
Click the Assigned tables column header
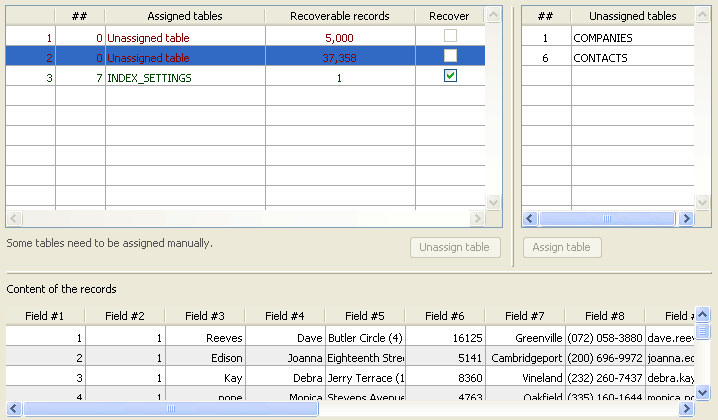coord(185,16)
